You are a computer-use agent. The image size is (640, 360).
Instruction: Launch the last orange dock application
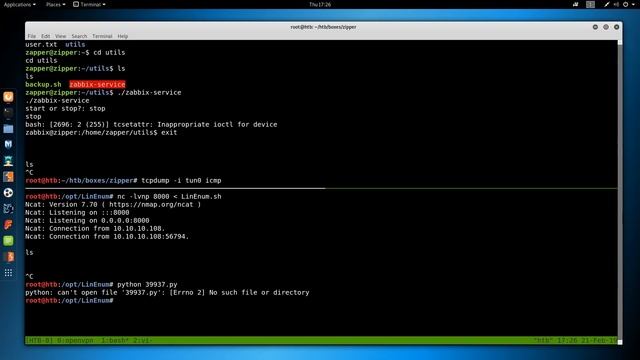point(8,256)
